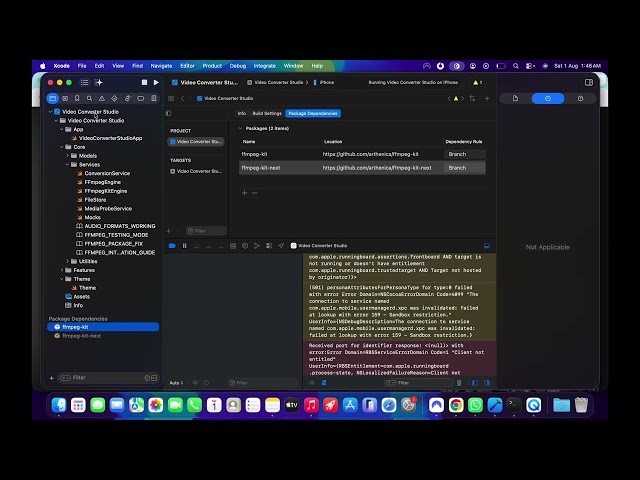Select the Video Converter Studio project entry
Screen dimensions: 640x480
[196, 142]
